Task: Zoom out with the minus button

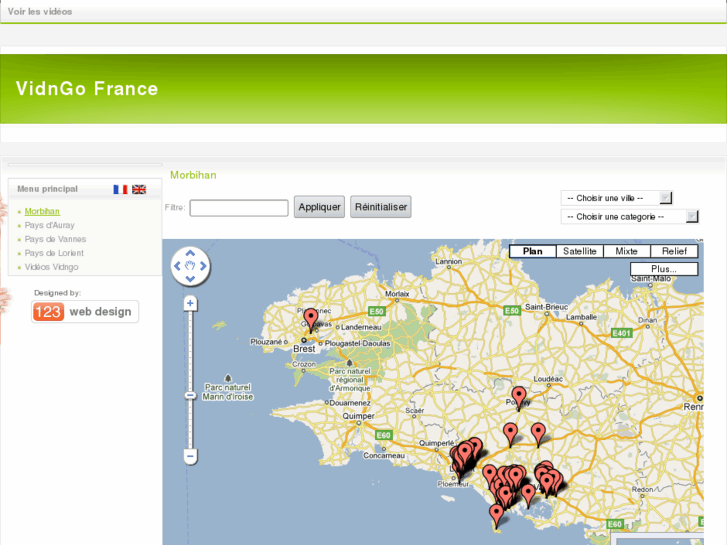Action: coord(190,456)
